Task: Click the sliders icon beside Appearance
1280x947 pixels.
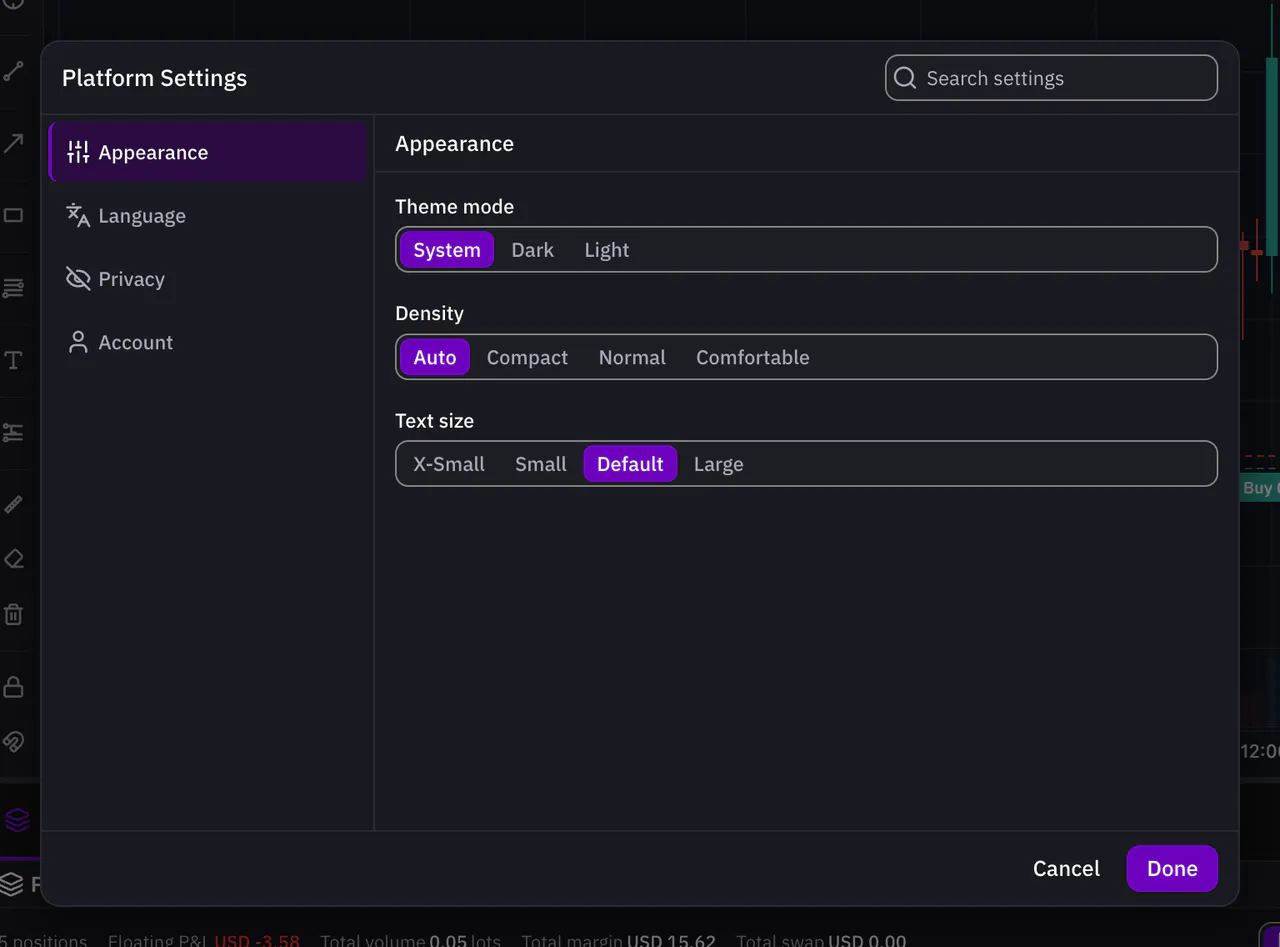Action: point(78,152)
